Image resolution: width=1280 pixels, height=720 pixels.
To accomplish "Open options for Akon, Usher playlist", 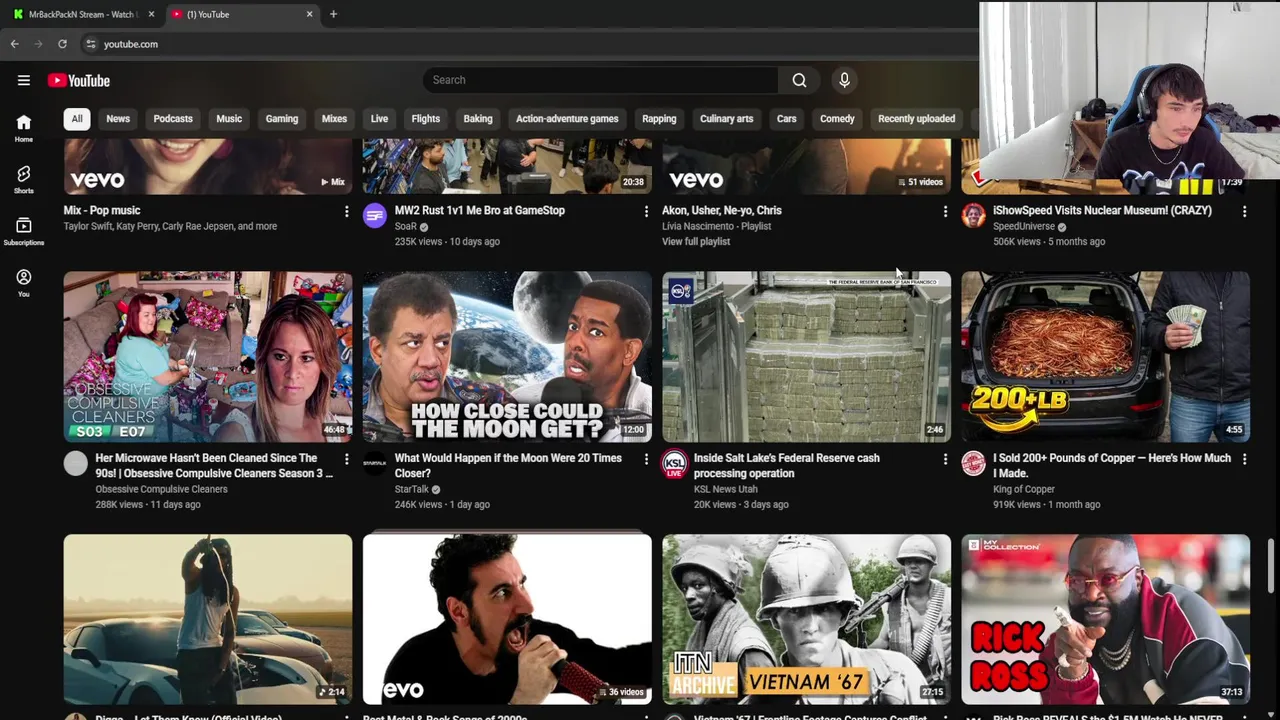I will coord(945,211).
